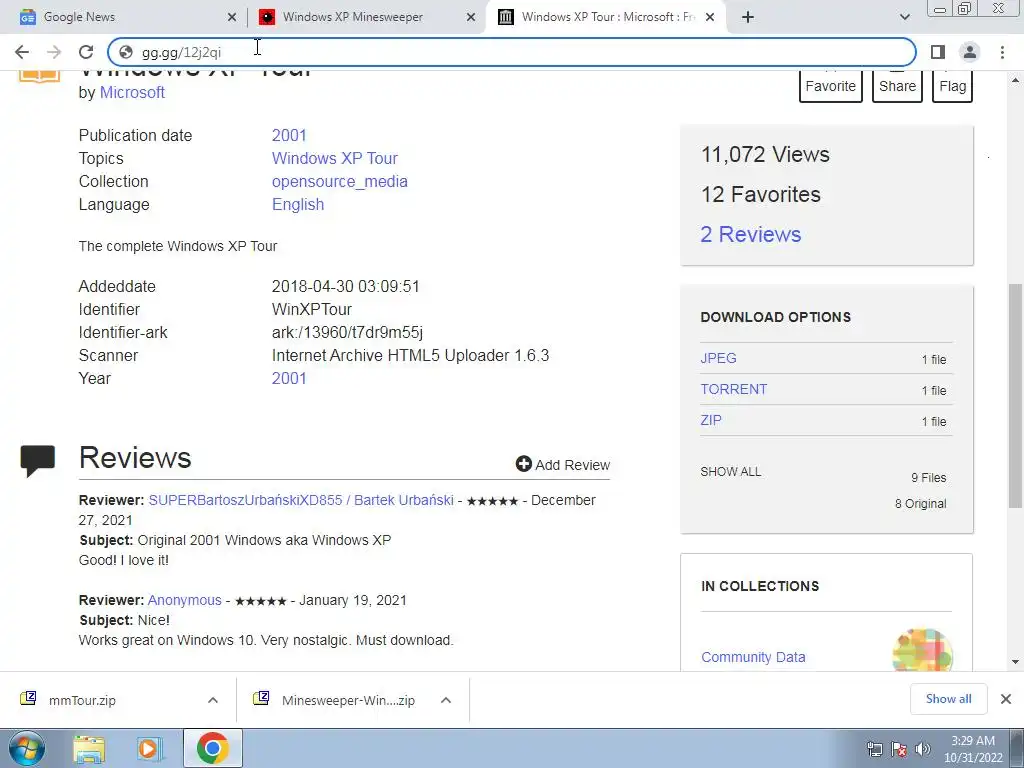This screenshot has height=768, width=1024.
Task: Click the Year 2001 link
Action: click(x=289, y=378)
